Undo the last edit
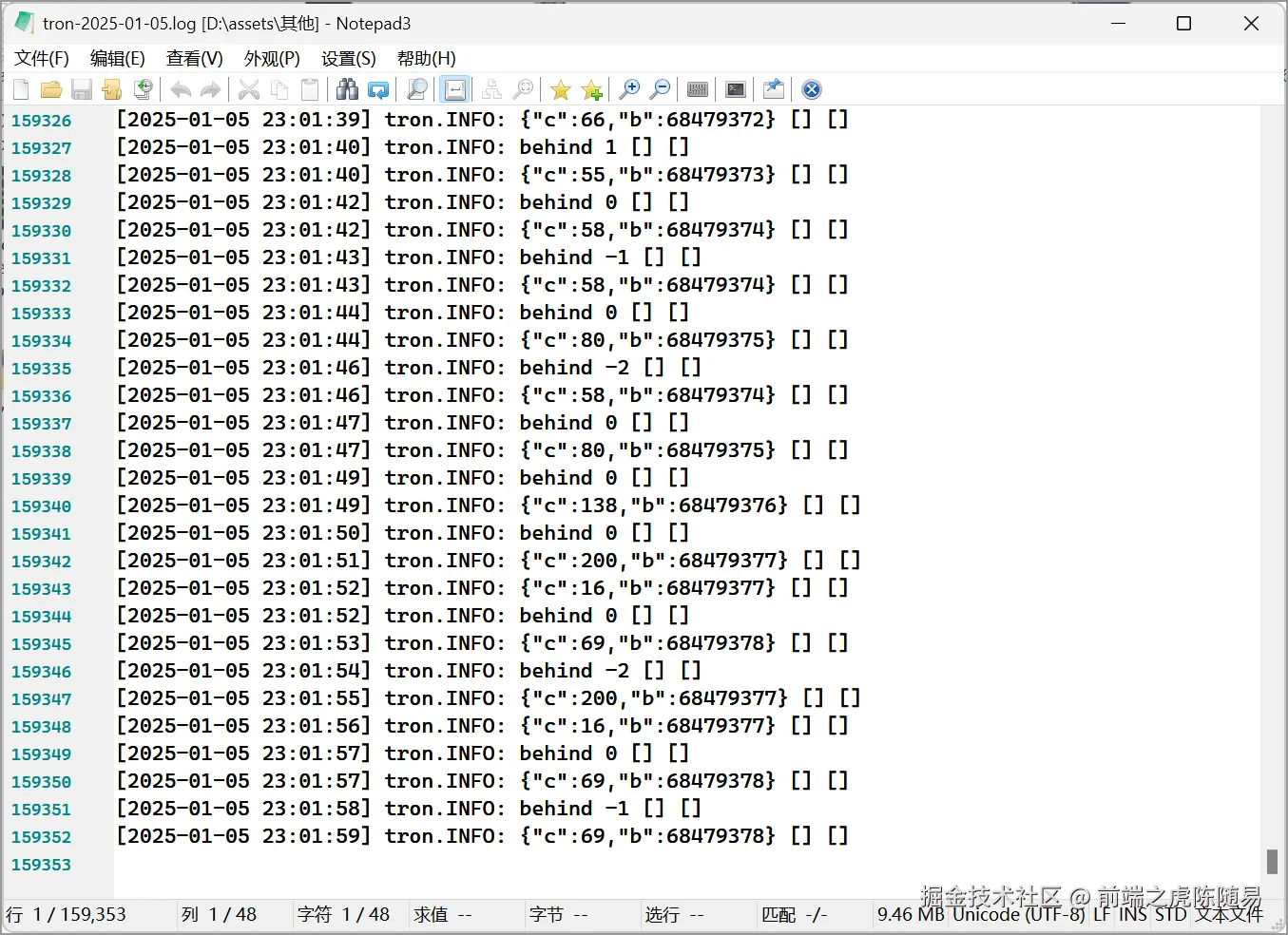This screenshot has height=935, width=1288. 181,89
